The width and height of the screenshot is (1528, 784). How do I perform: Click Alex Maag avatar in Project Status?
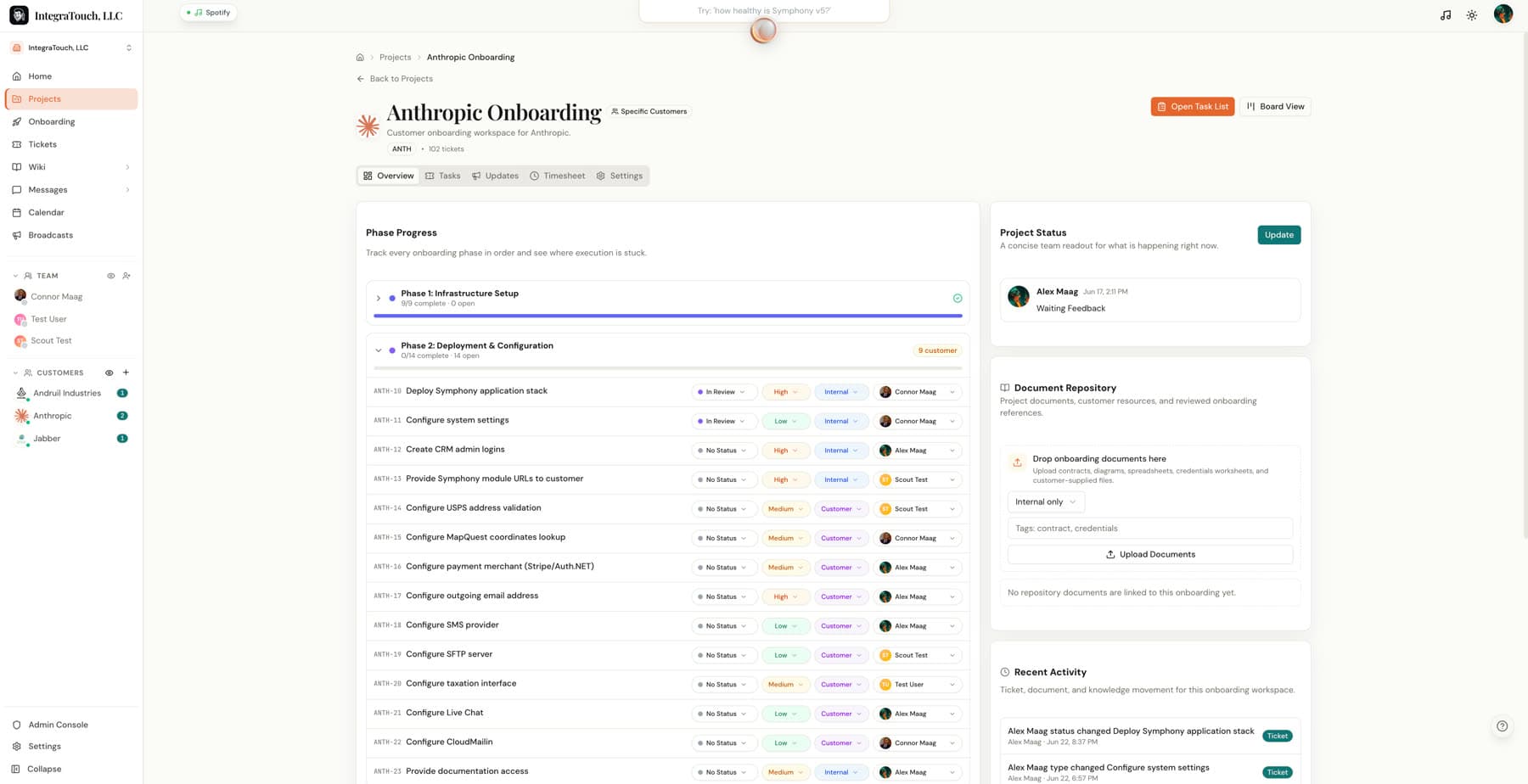pos(1019,296)
